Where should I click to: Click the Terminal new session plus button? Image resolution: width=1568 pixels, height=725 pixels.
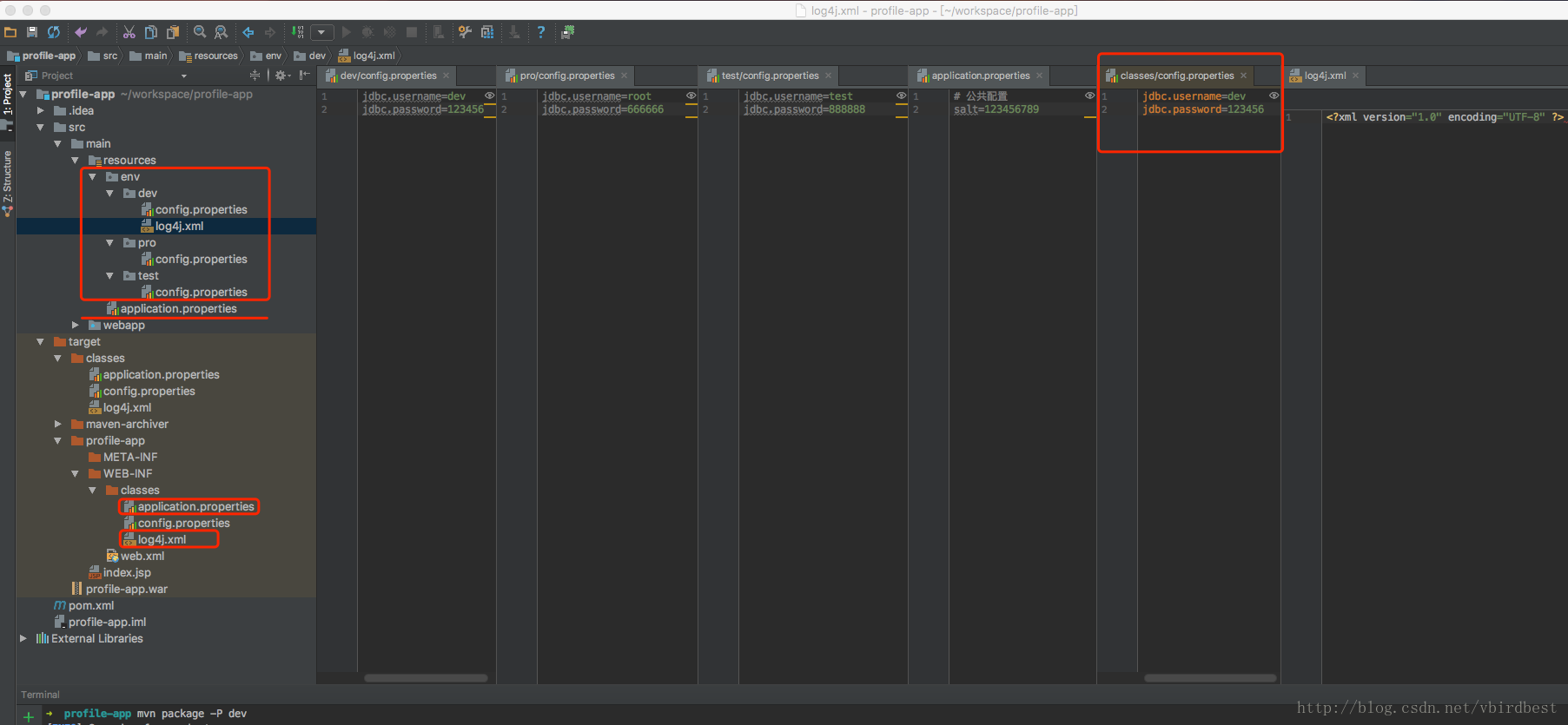click(x=29, y=716)
